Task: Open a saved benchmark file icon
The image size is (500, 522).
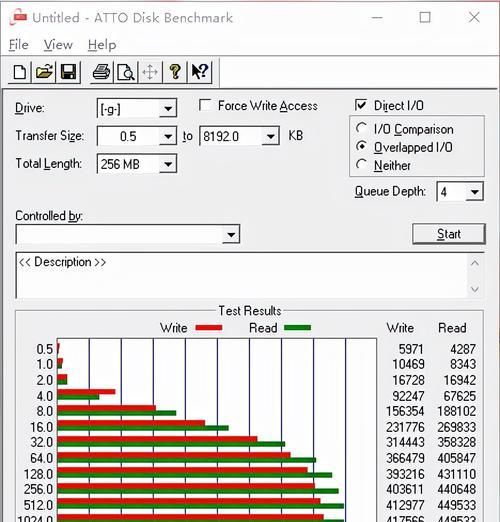Action: (44, 72)
